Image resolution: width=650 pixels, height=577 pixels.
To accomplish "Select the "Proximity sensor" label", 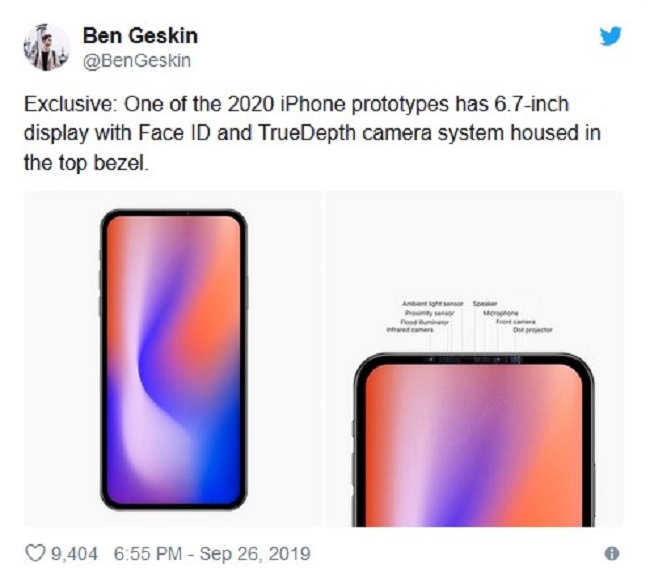I will click(431, 312).
